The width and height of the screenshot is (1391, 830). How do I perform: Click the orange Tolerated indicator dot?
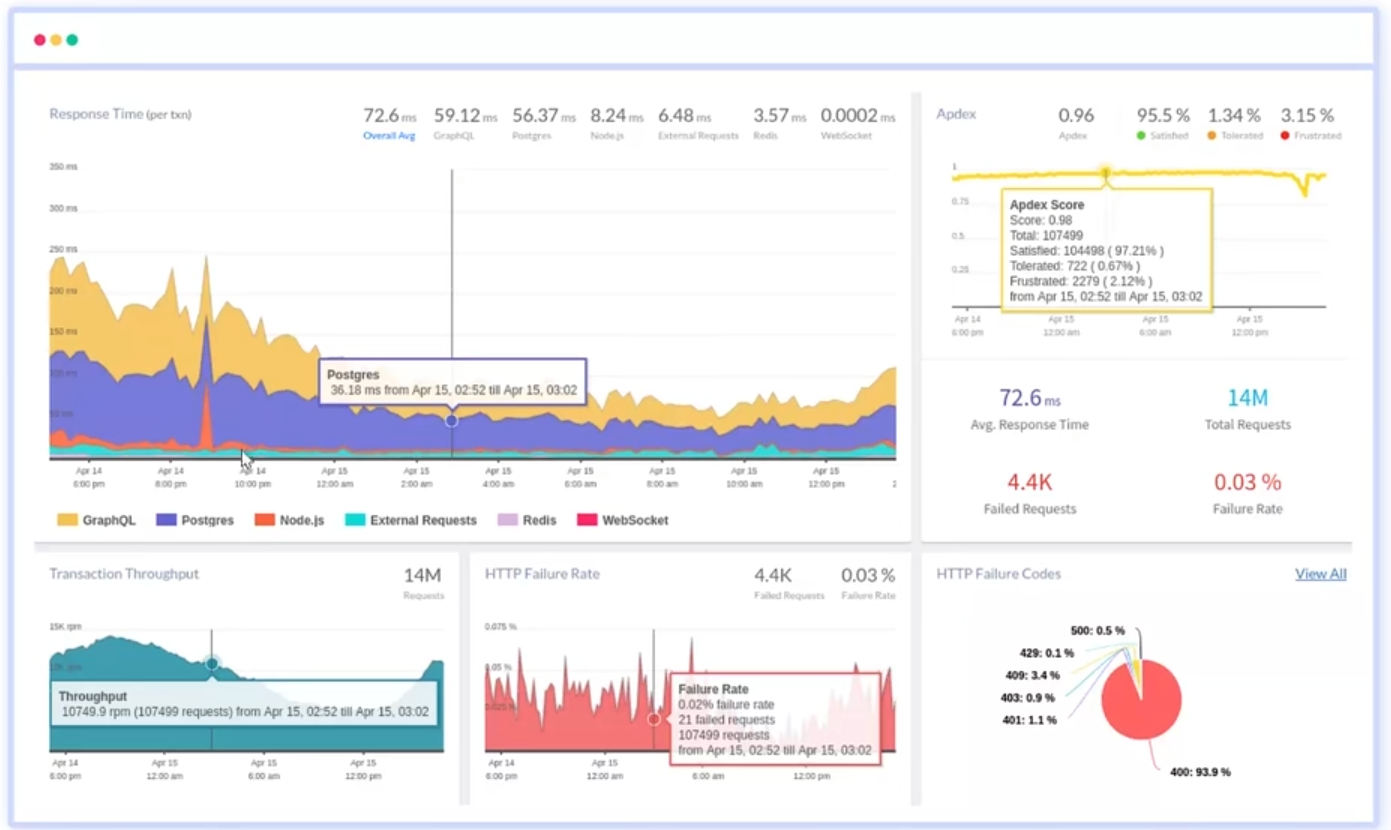(x=1212, y=136)
